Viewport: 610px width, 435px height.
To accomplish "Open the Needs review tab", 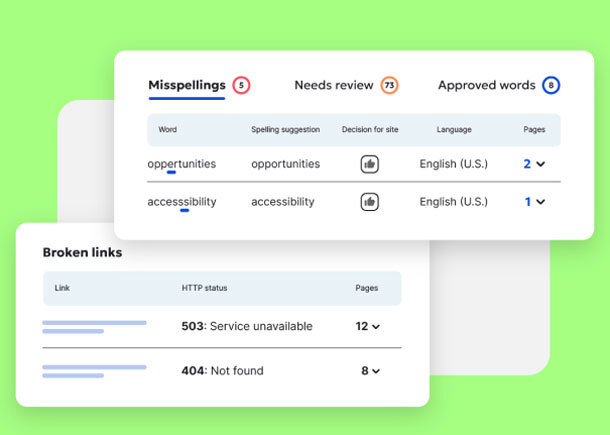I will (x=334, y=86).
